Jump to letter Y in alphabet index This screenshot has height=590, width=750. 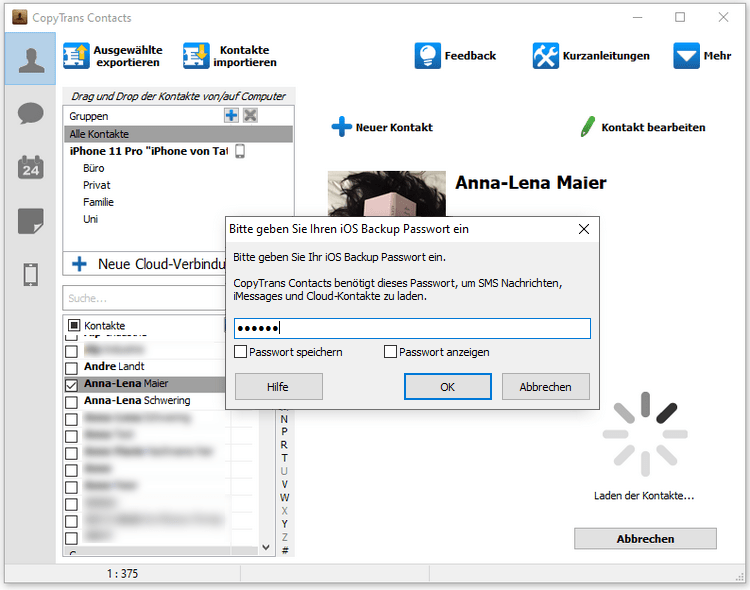284,524
